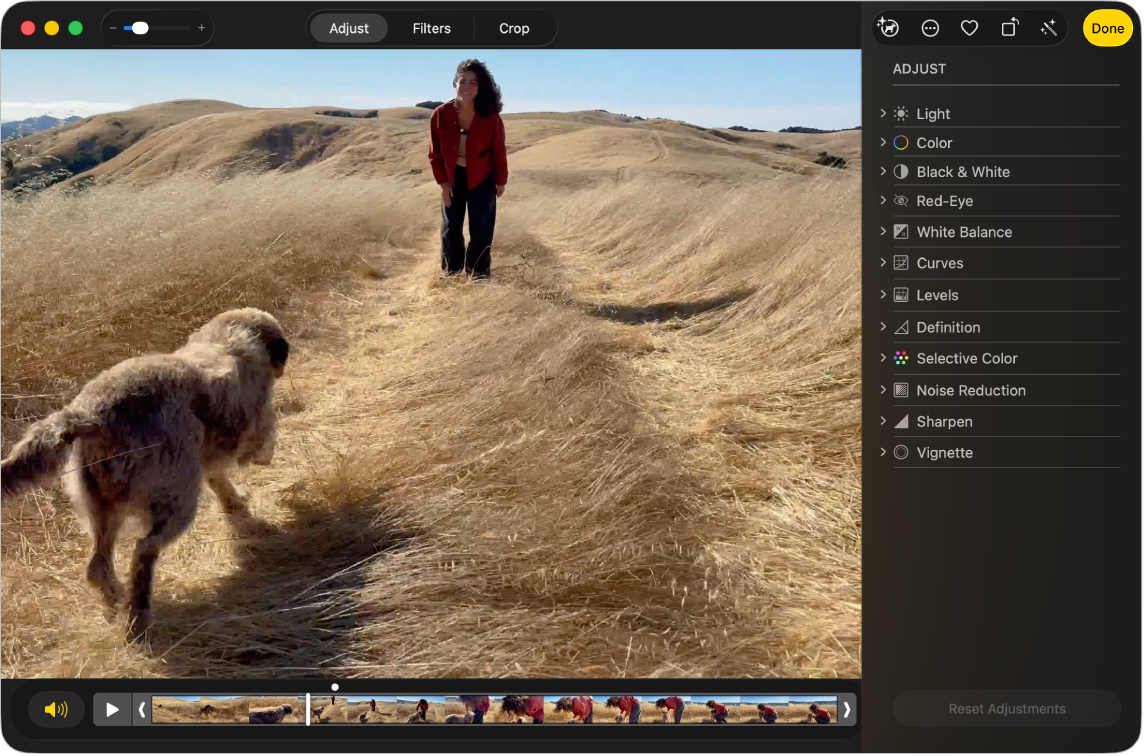Screen dimensions: 1146x756
Task: Expand the Curves adjustment section
Action: point(884,263)
